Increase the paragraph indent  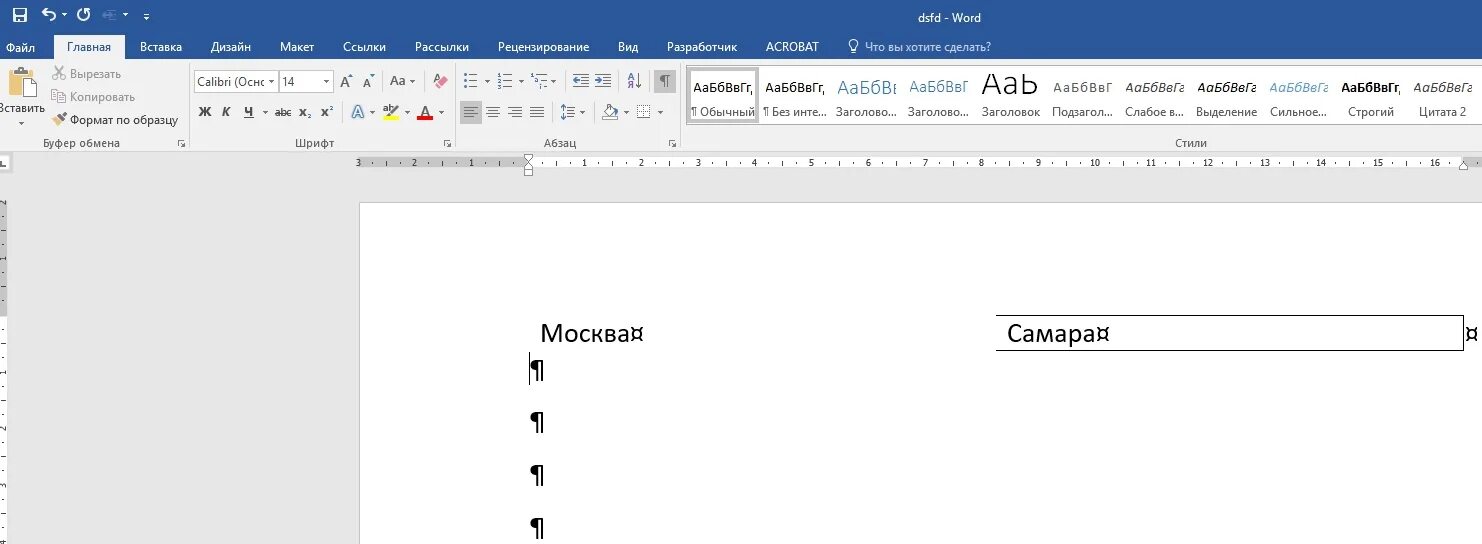point(603,82)
